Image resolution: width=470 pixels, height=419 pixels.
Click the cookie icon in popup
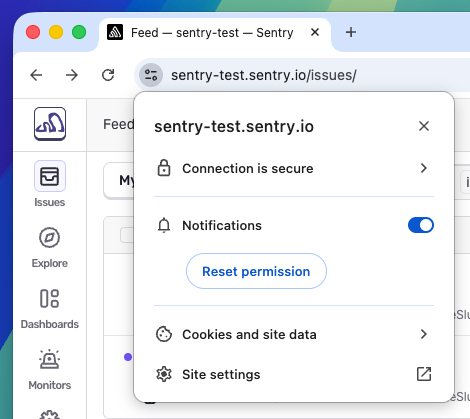coord(164,334)
